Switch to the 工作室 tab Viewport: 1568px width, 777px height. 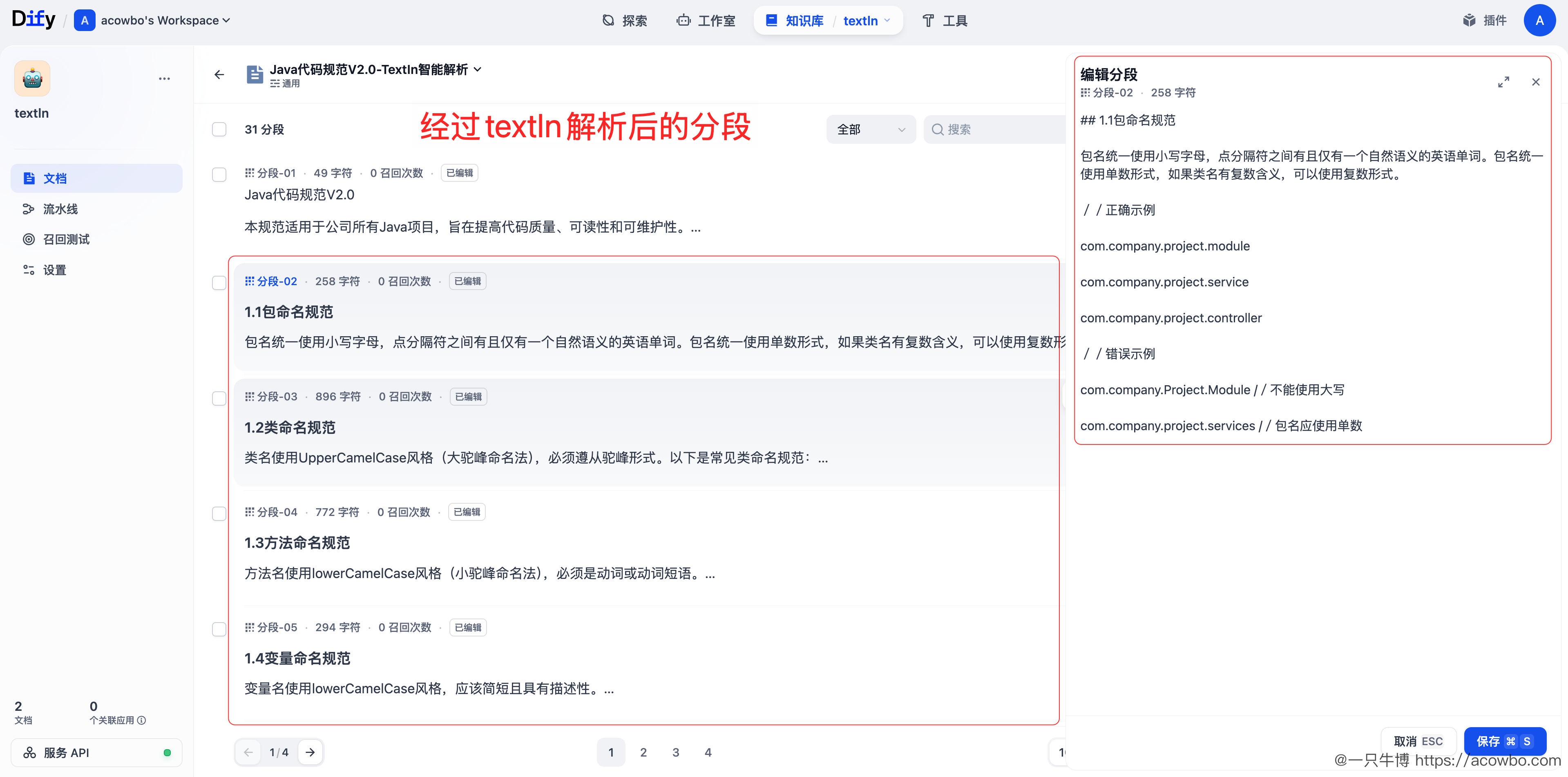coord(706,21)
